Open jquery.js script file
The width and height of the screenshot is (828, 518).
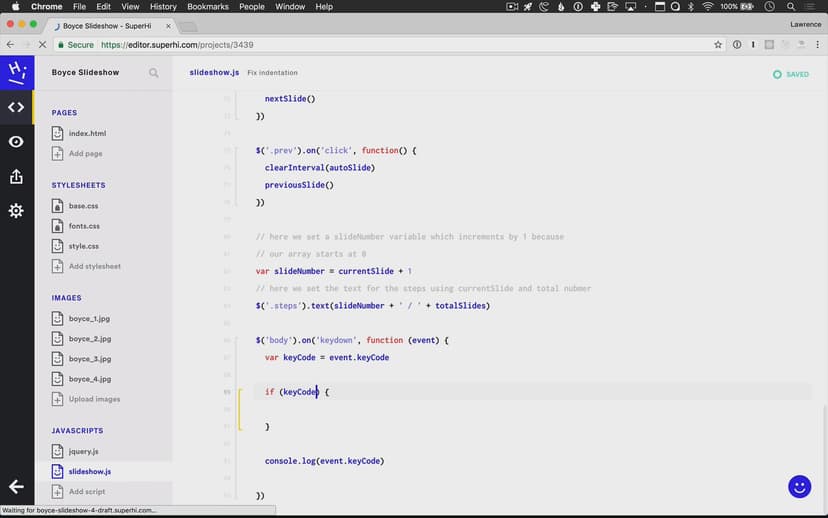(x=84, y=451)
